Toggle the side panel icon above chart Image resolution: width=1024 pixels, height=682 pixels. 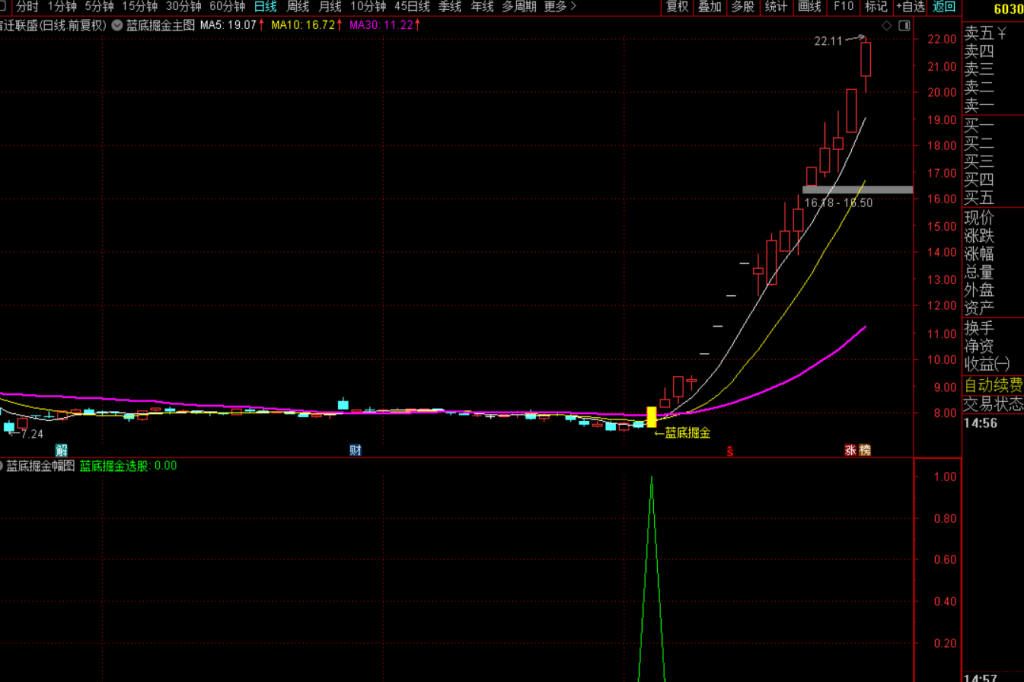pos(904,25)
